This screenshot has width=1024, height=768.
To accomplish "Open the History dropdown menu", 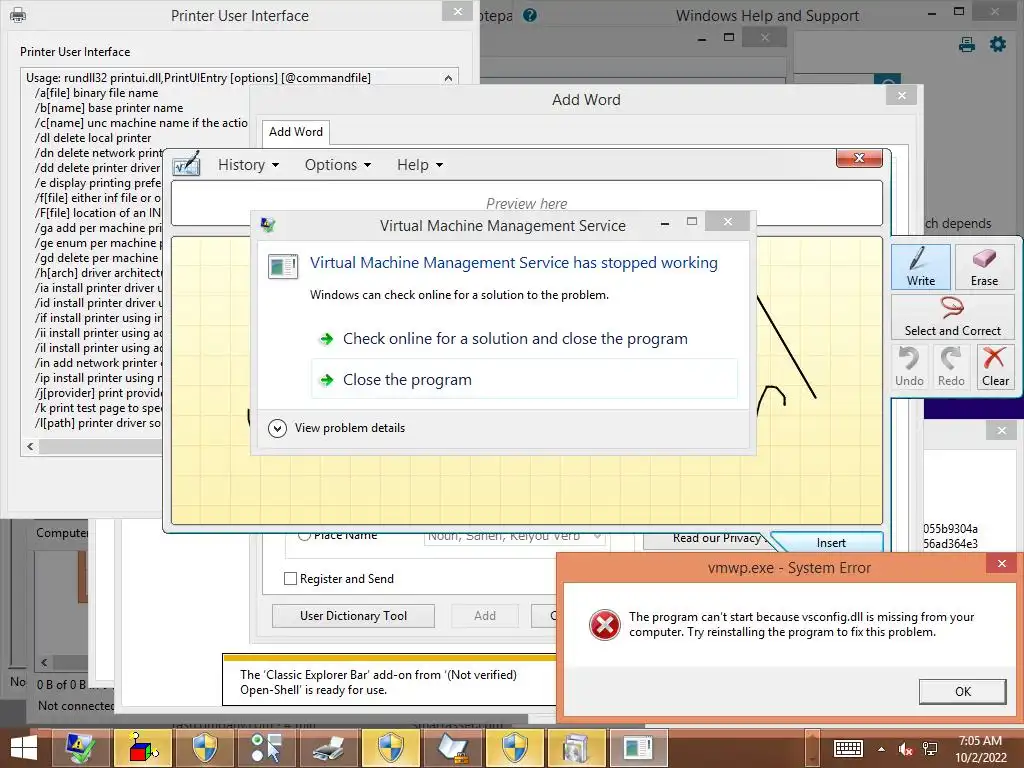I will (x=248, y=165).
